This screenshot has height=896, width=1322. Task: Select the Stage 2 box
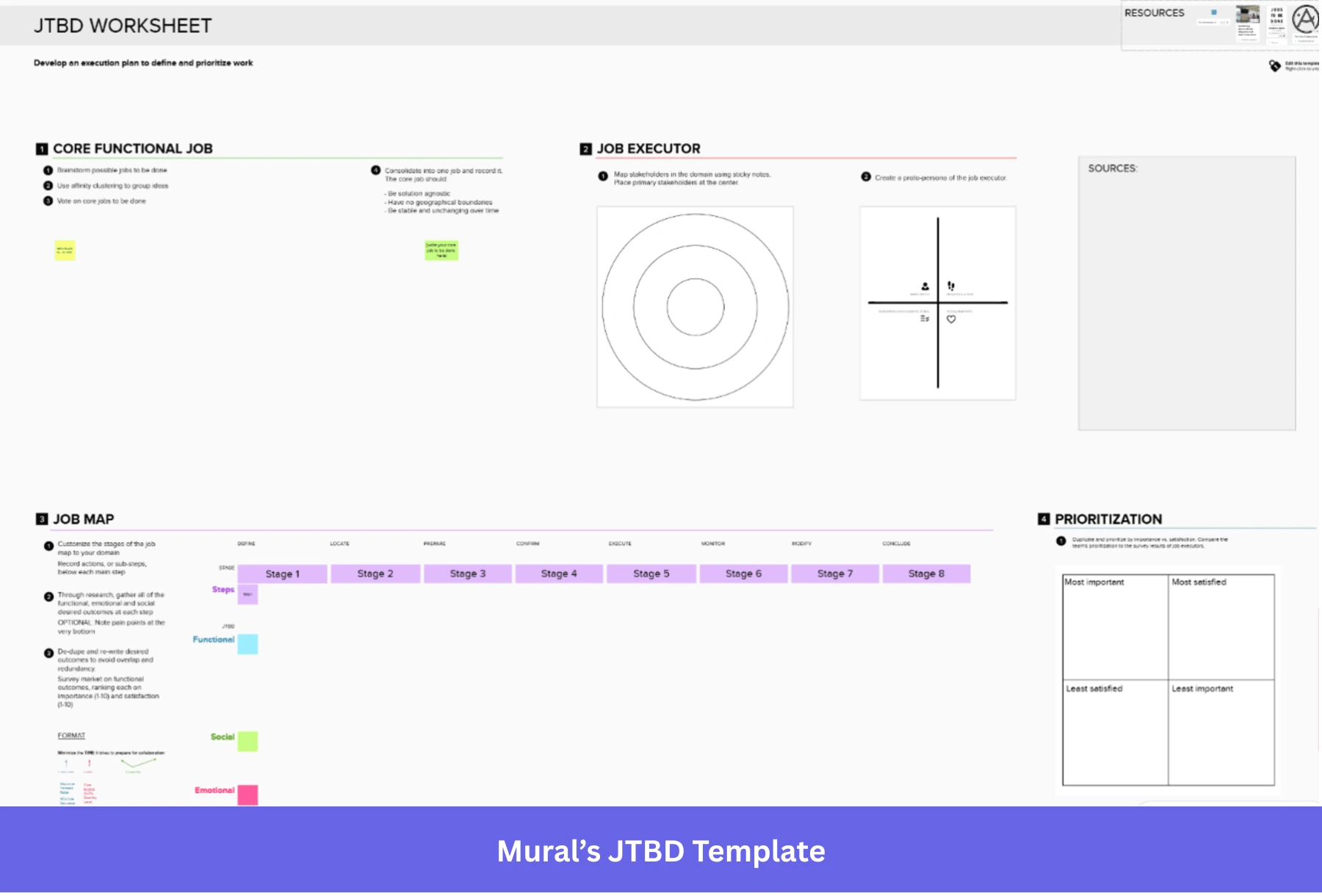(x=375, y=574)
